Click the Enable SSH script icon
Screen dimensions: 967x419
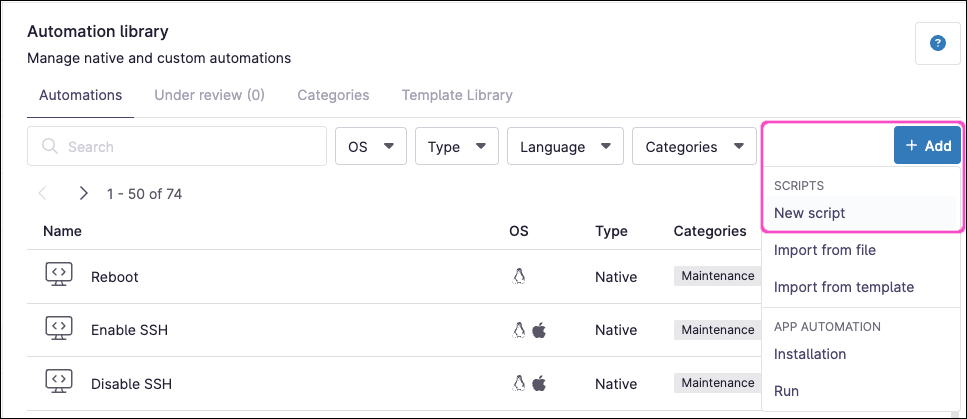click(59, 330)
